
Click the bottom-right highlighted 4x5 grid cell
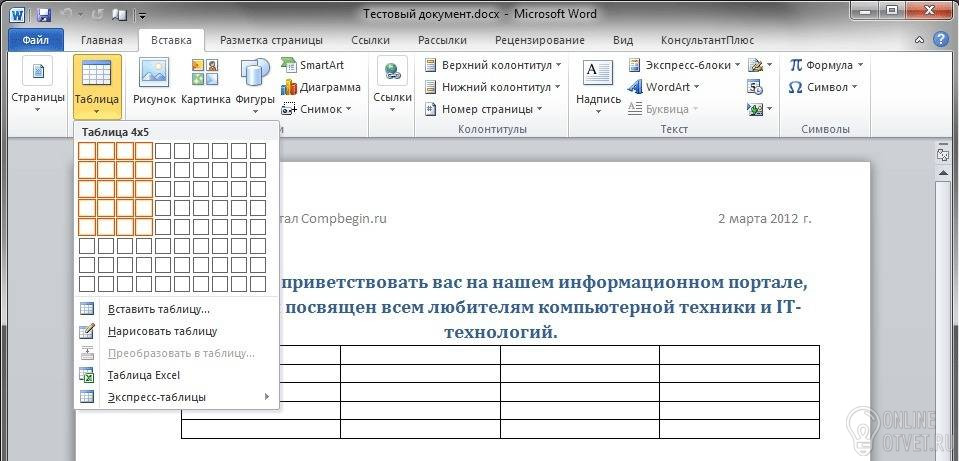[x=144, y=227]
